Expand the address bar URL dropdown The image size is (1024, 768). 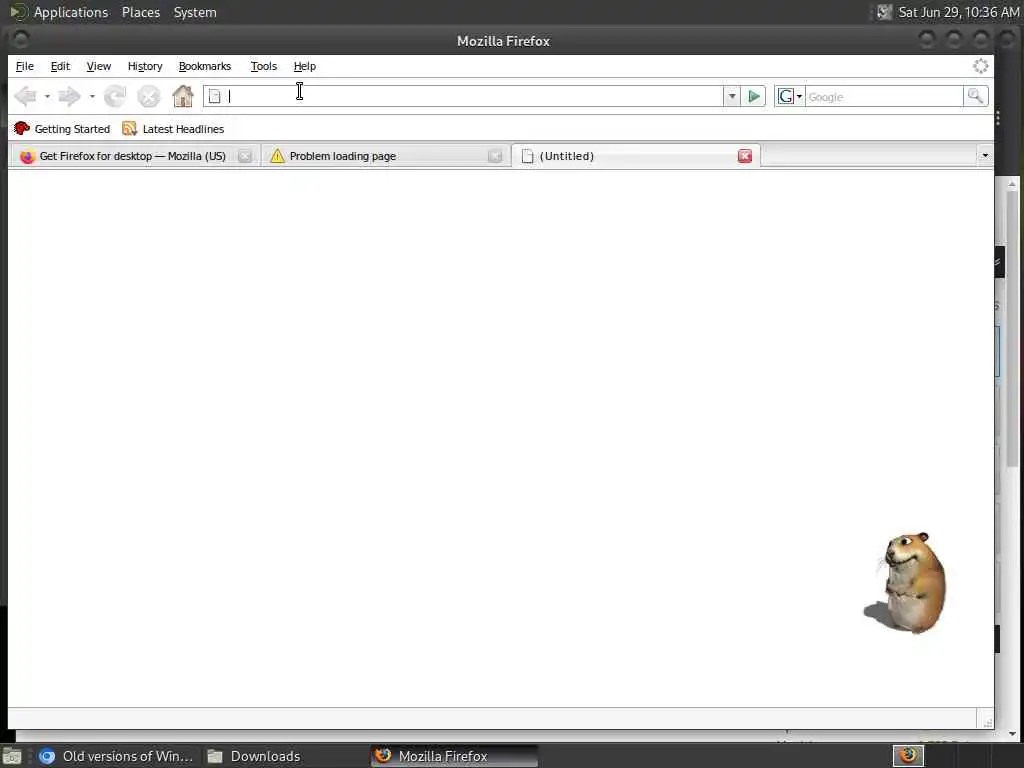click(731, 97)
